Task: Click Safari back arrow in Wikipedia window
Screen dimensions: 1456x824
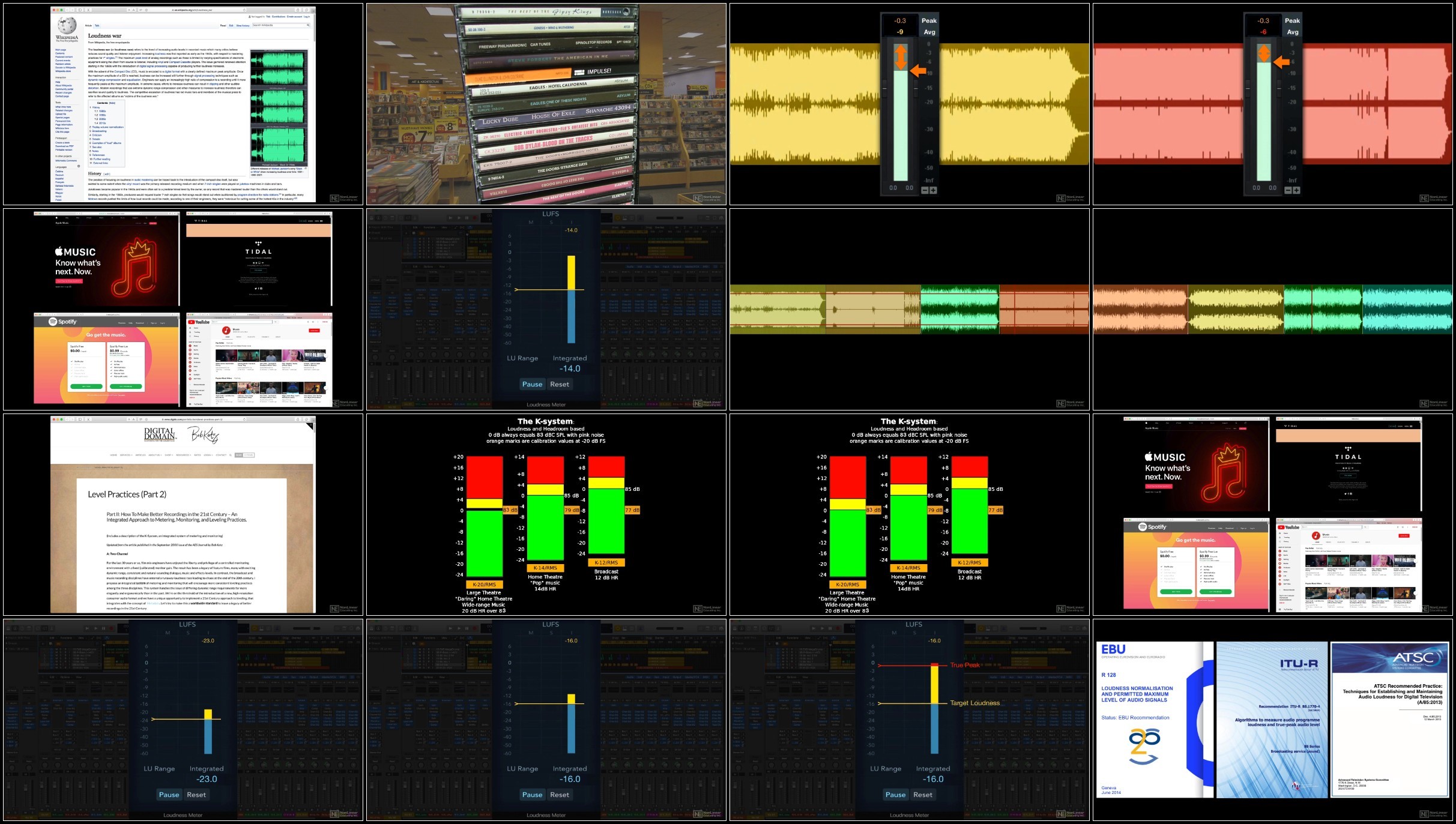Action: tap(67, 10)
